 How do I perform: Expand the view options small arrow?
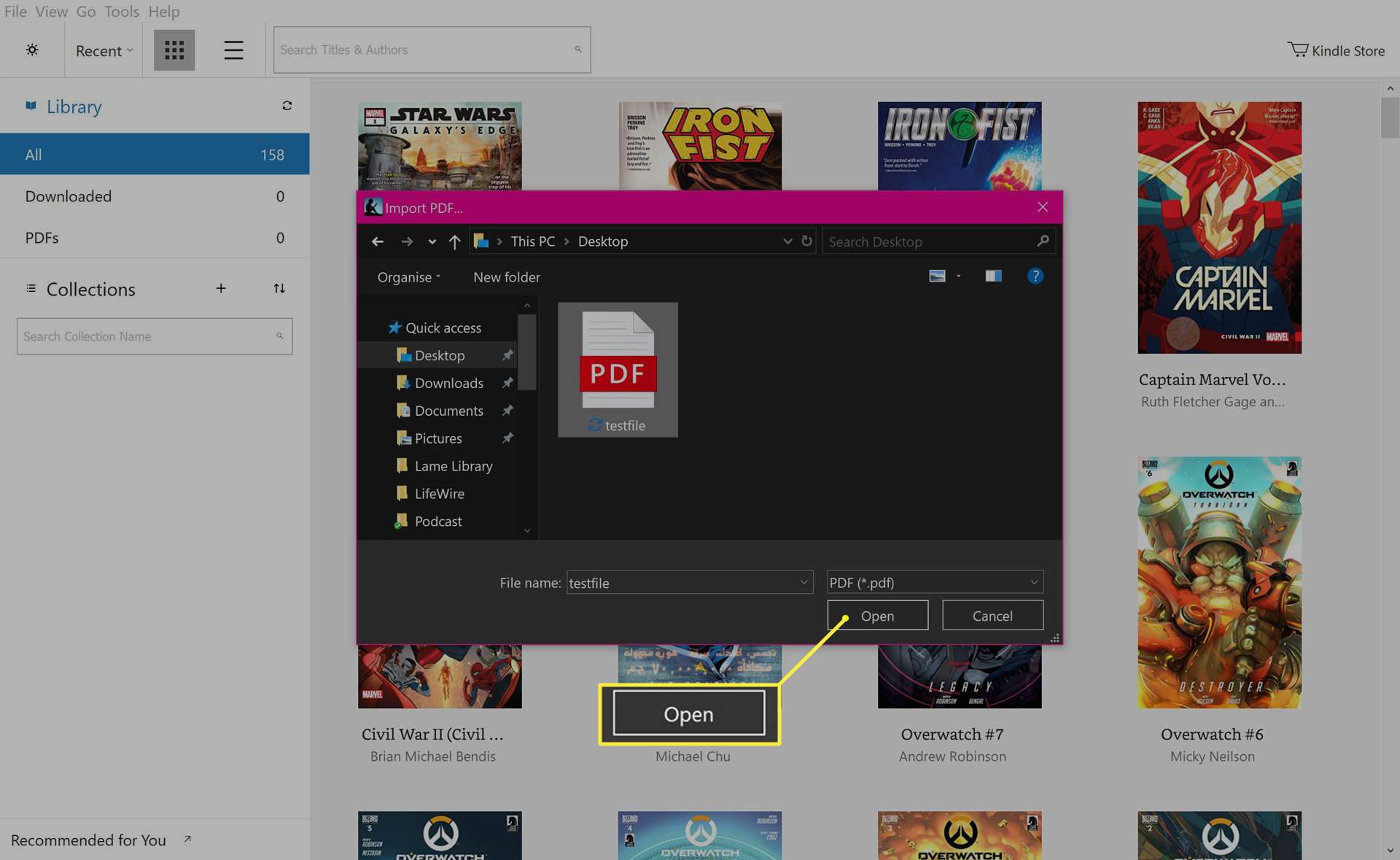pos(958,276)
